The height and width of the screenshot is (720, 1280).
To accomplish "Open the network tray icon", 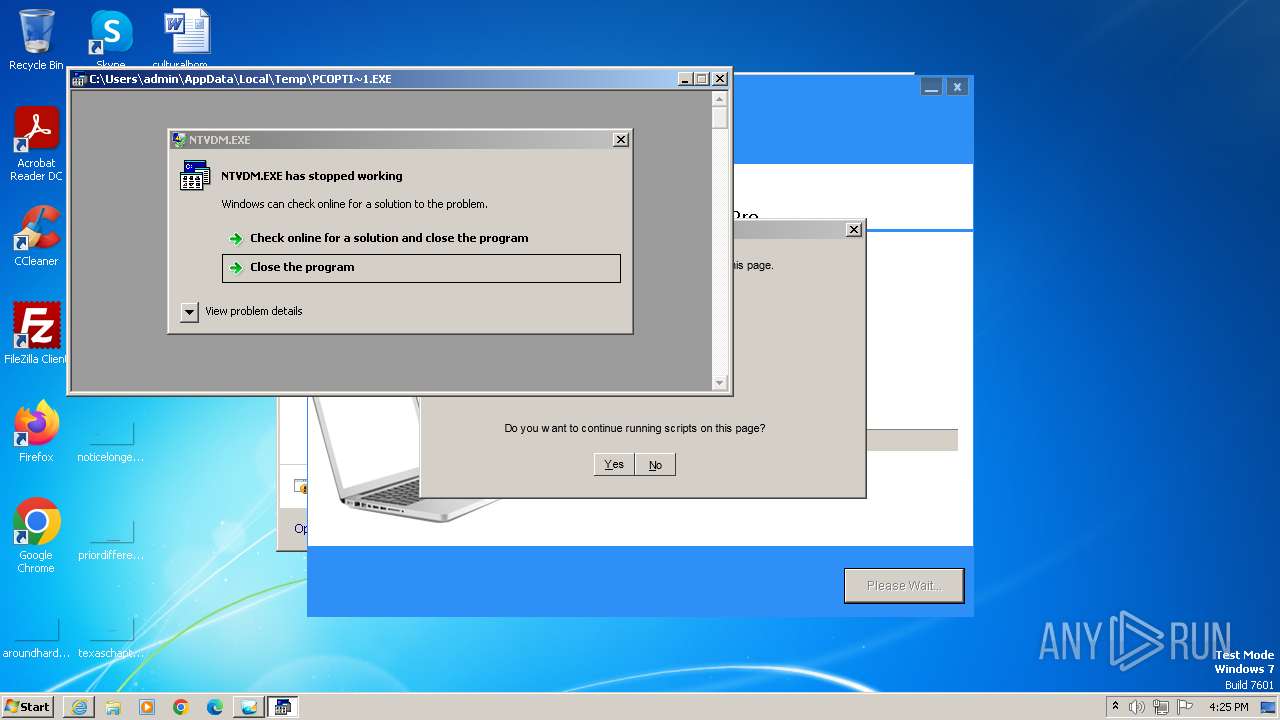I will click(x=1161, y=707).
